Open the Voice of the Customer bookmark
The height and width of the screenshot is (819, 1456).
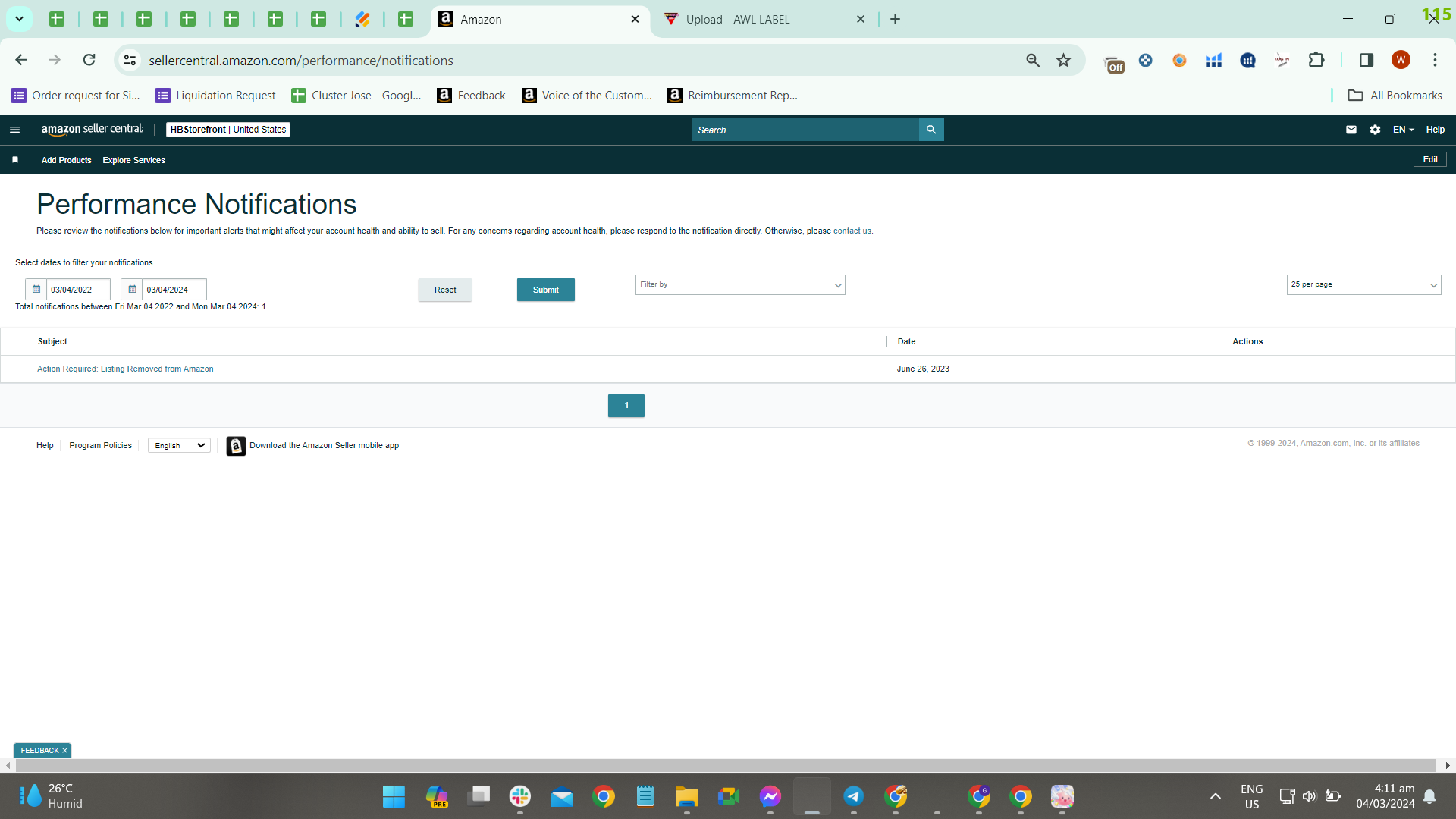587,96
